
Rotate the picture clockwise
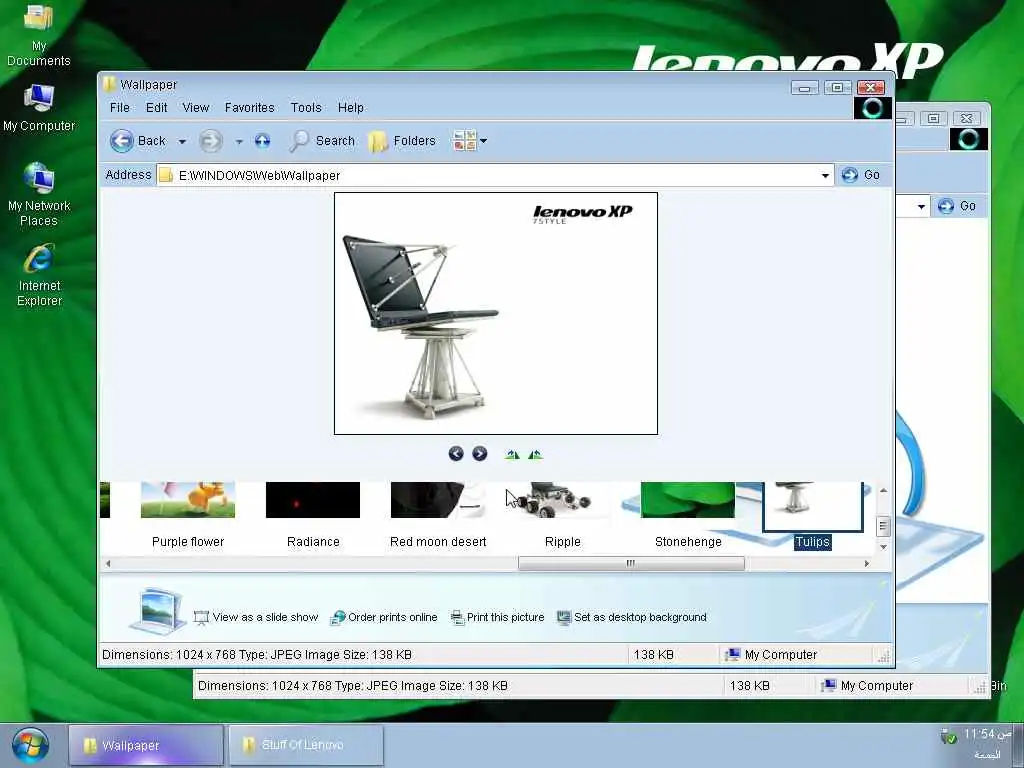(x=512, y=454)
